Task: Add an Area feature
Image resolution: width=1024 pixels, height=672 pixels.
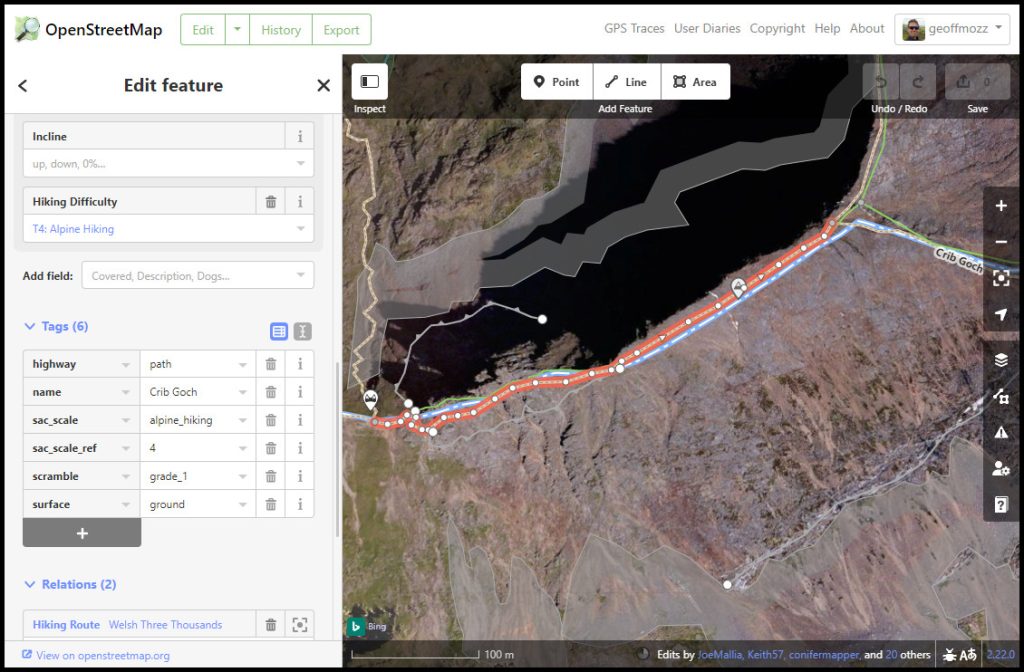Action: pos(696,82)
